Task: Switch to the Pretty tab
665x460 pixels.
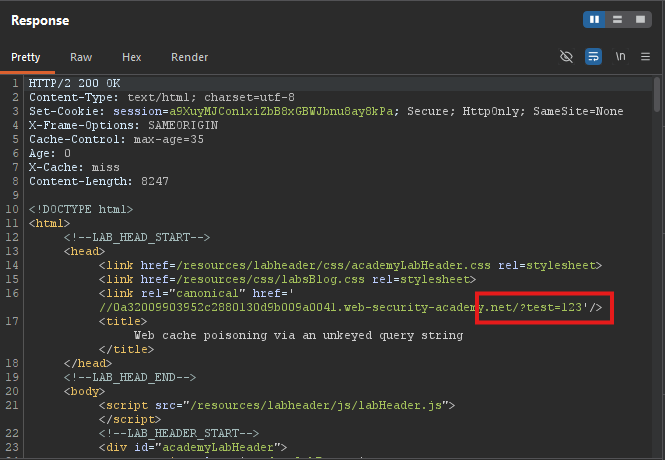Action: pos(25,57)
